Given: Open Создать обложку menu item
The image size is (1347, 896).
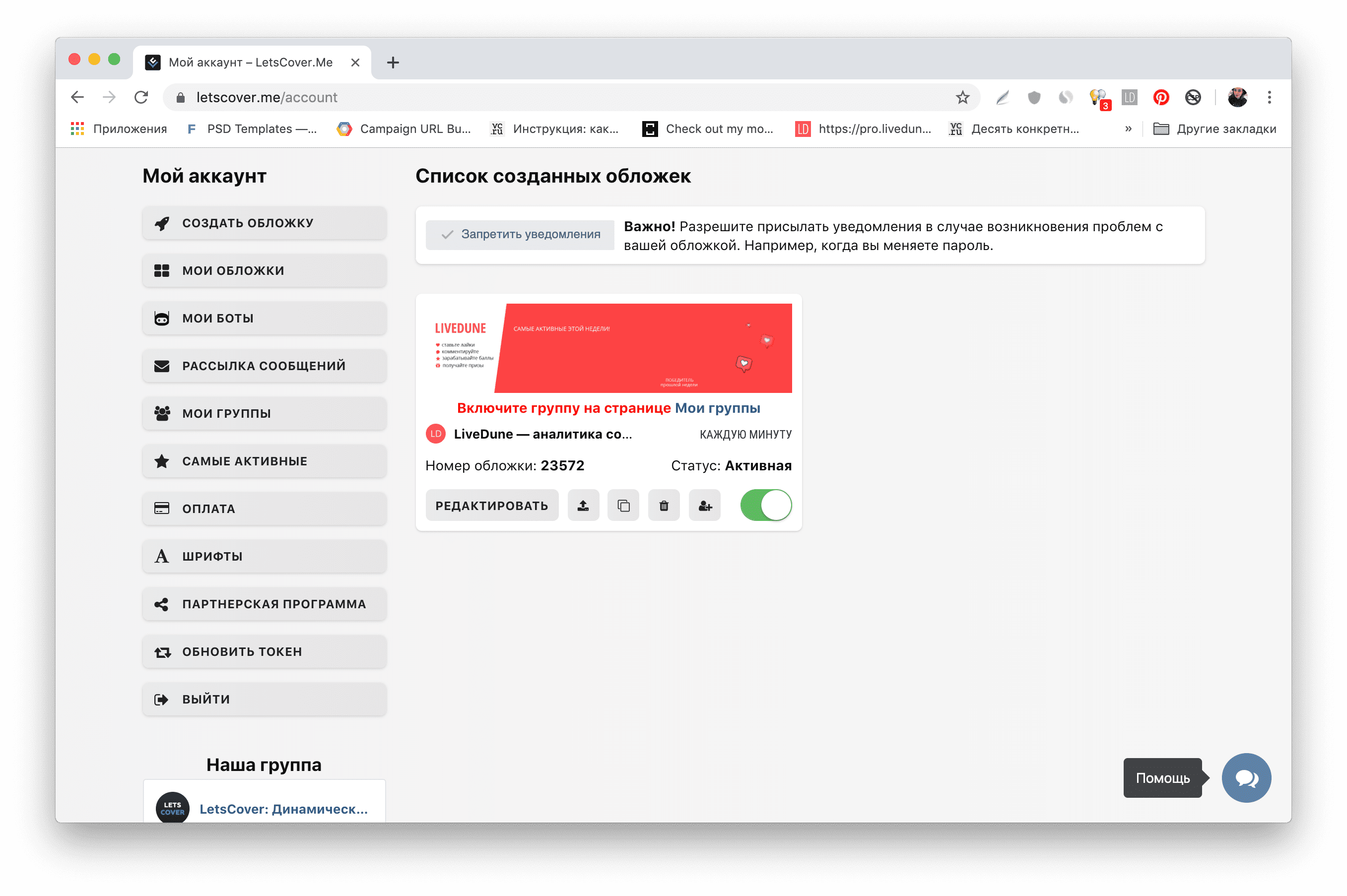Looking at the screenshot, I should click(264, 223).
